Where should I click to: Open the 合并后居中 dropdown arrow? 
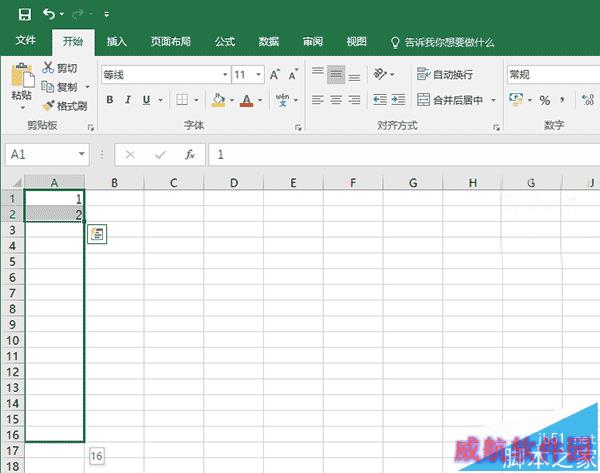494,100
